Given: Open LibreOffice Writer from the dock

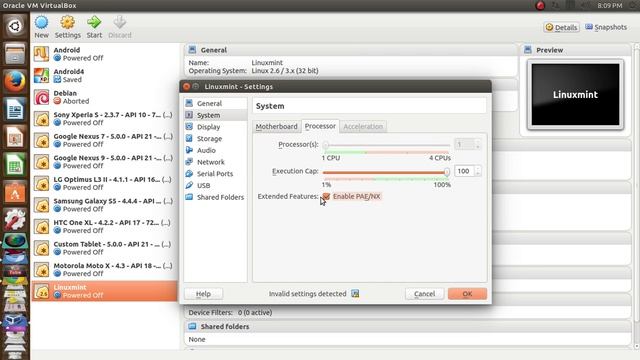Looking at the screenshot, I should (15, 109).
